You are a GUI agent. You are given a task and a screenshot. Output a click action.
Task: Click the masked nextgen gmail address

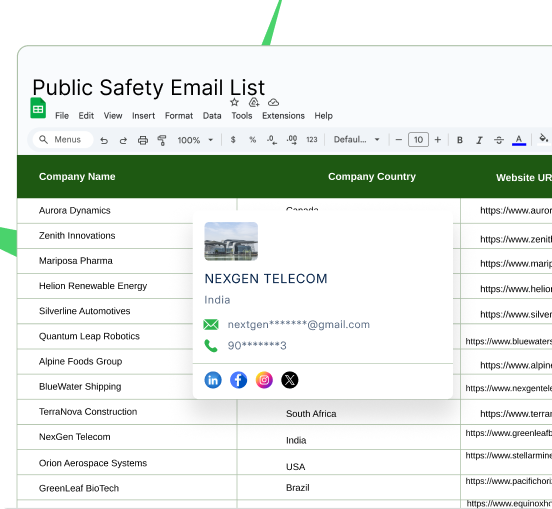point(299,325)
